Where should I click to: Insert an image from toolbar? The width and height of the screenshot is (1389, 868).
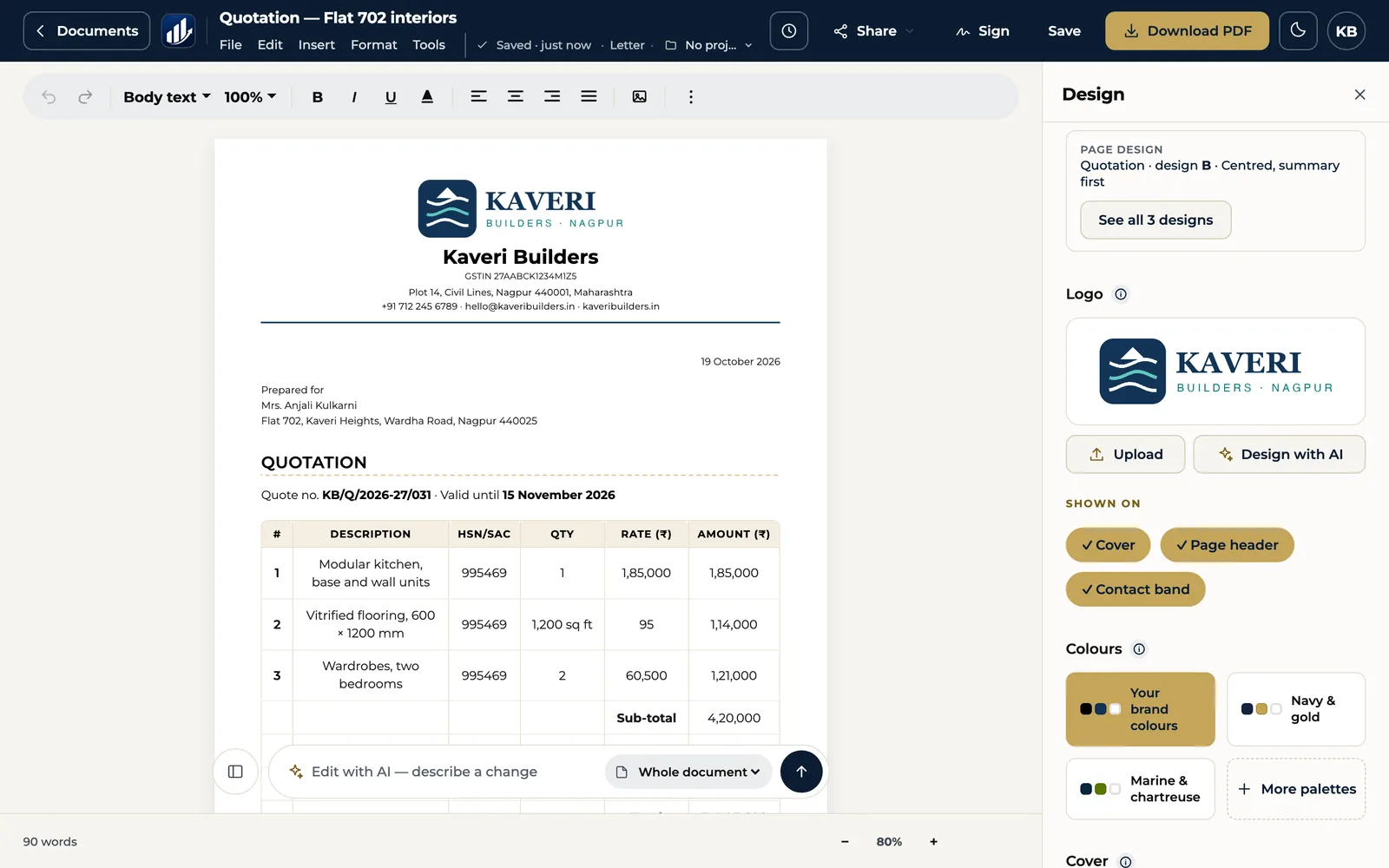click(x=640, y=97)
